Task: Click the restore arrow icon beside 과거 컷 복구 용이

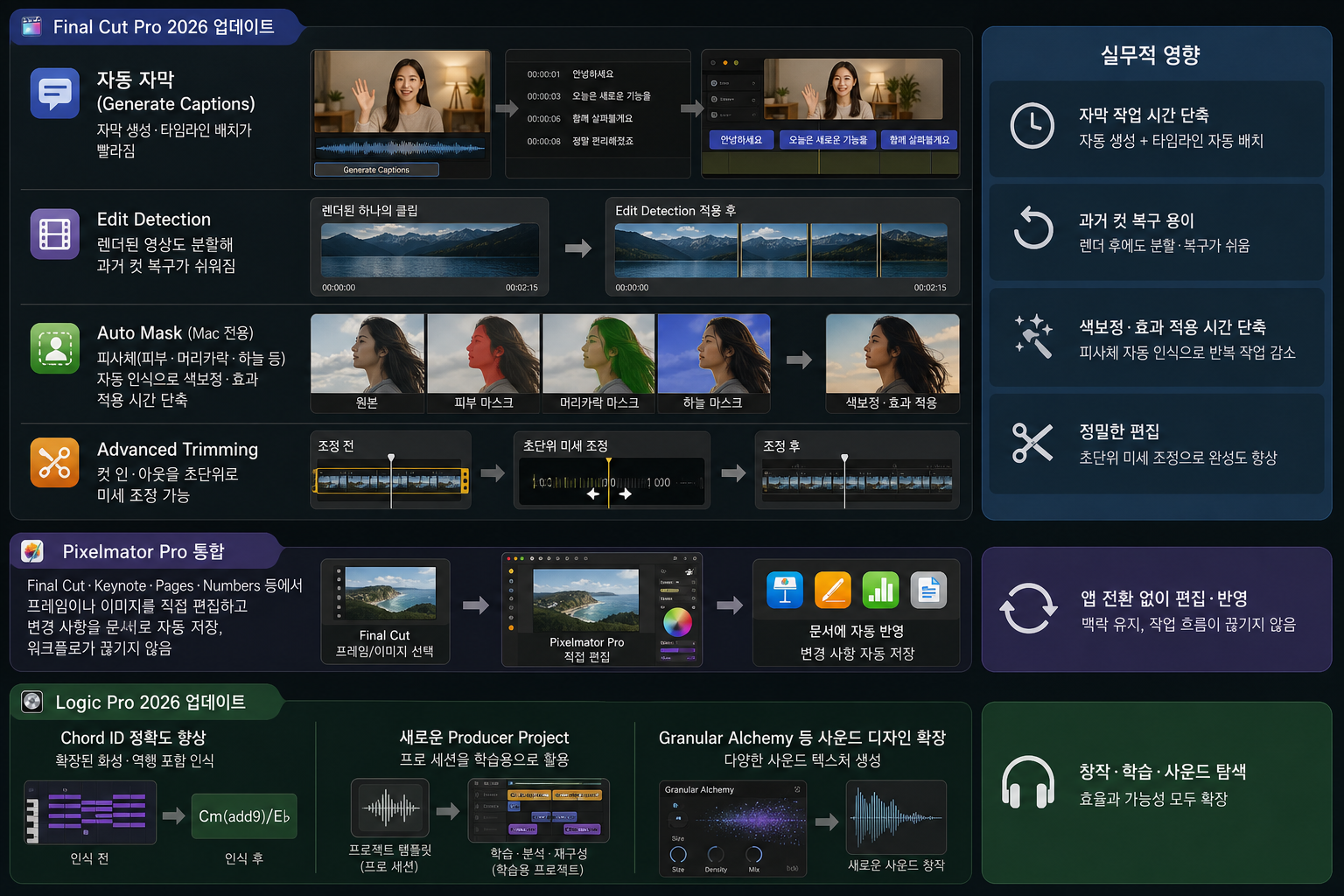Action: point(1032,228)
